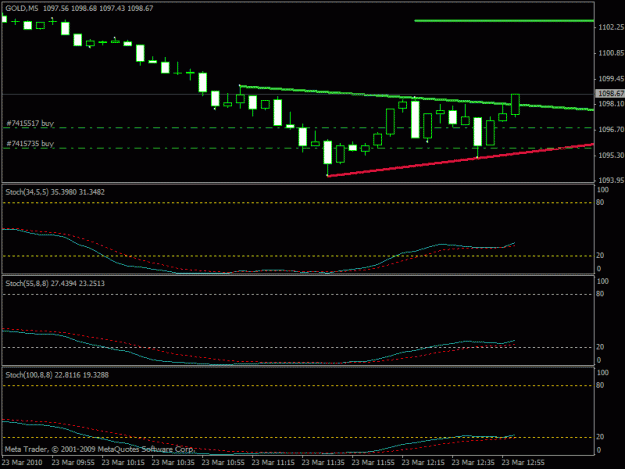The width and height of the screenshot is (625, 469).
Task: Click the '23 Mar 12:55' time label
Action: tap(523, 462)
